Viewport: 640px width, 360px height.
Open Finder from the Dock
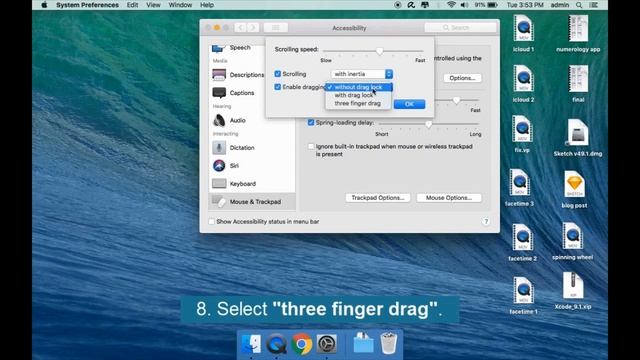251,344
